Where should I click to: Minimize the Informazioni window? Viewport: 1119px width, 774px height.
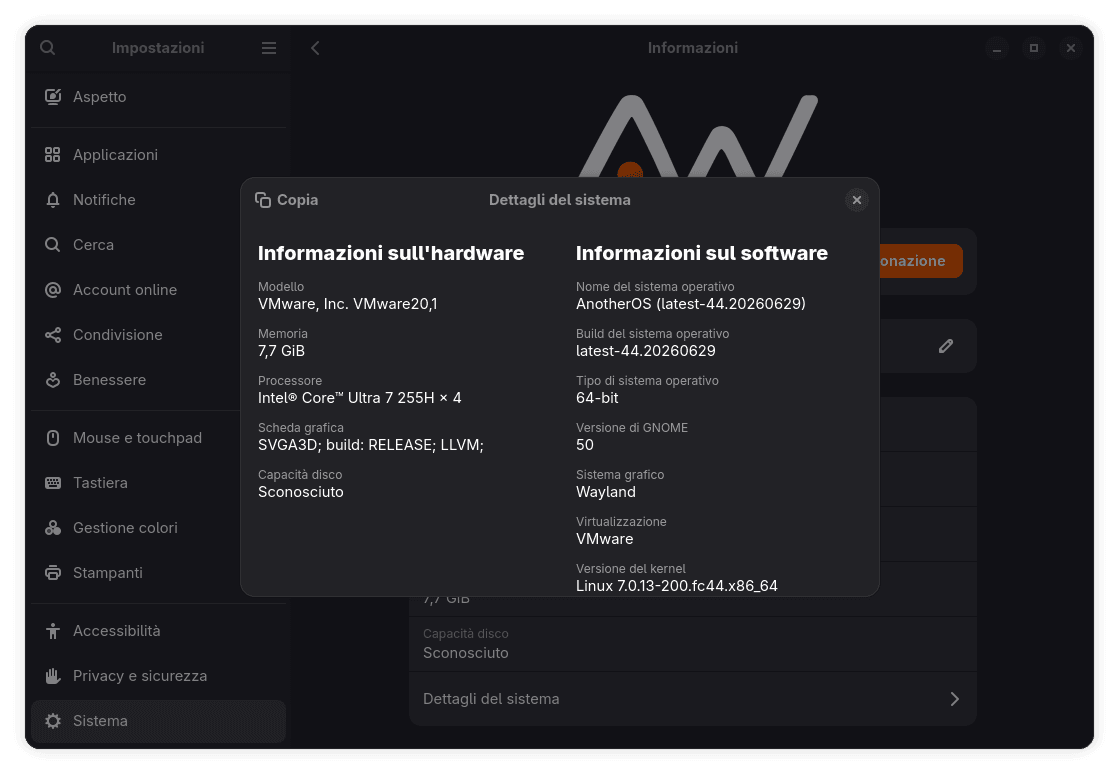[997, 48]
